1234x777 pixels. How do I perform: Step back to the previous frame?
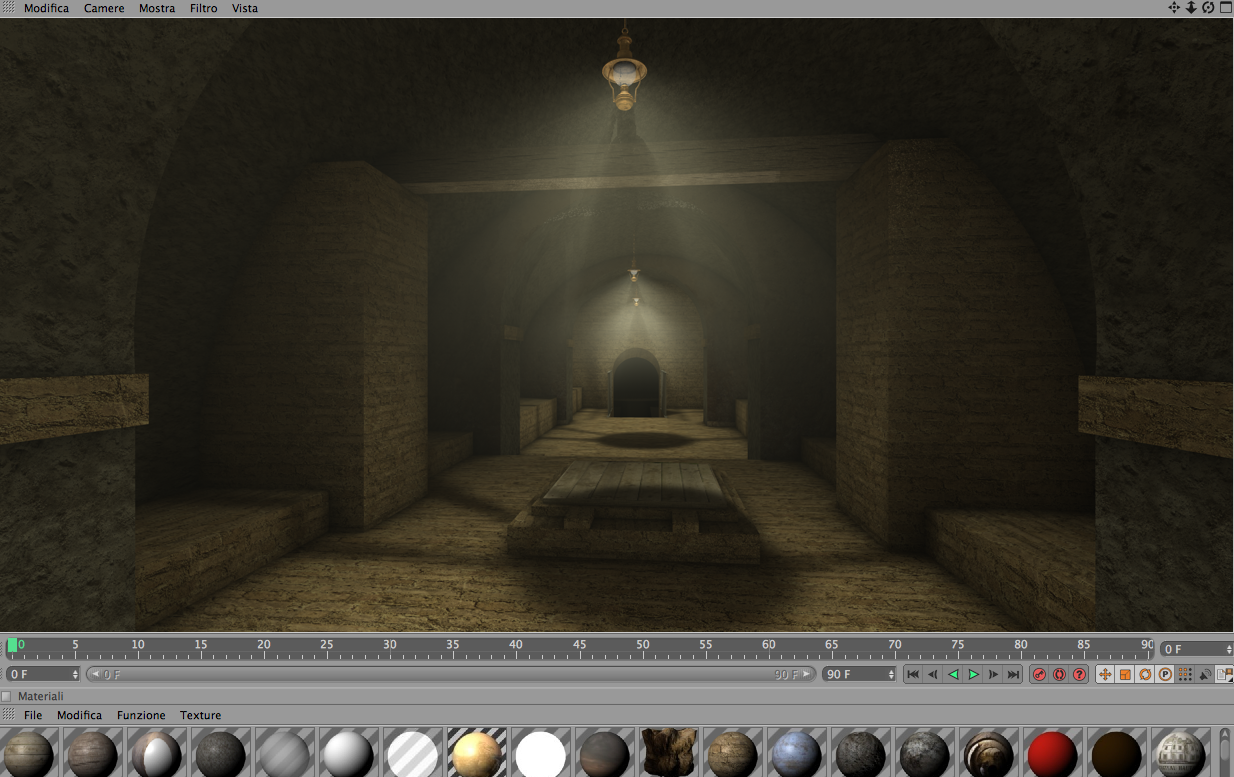click(x=933, y=675)
